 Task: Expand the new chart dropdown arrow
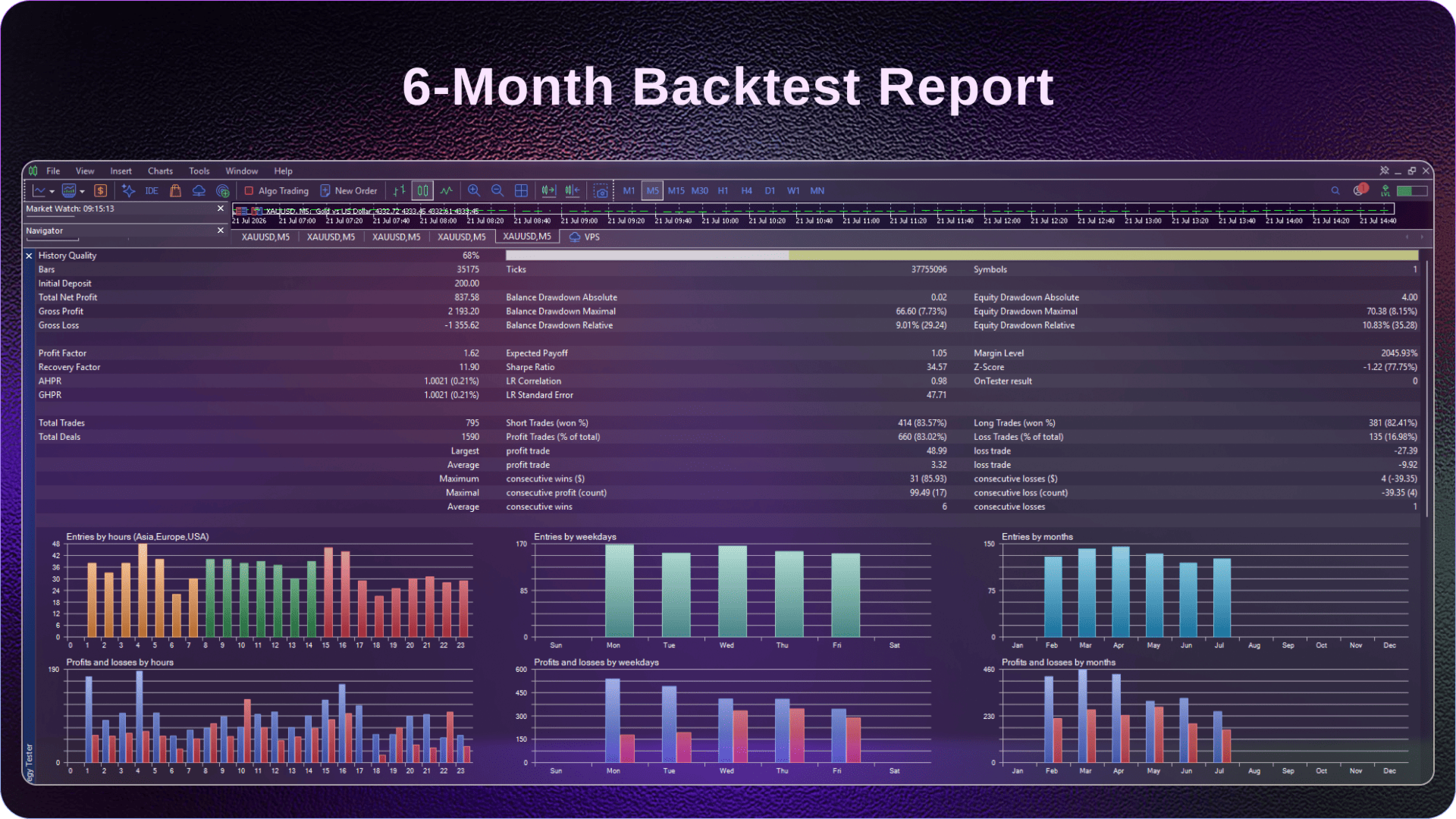tap(52, 192)
